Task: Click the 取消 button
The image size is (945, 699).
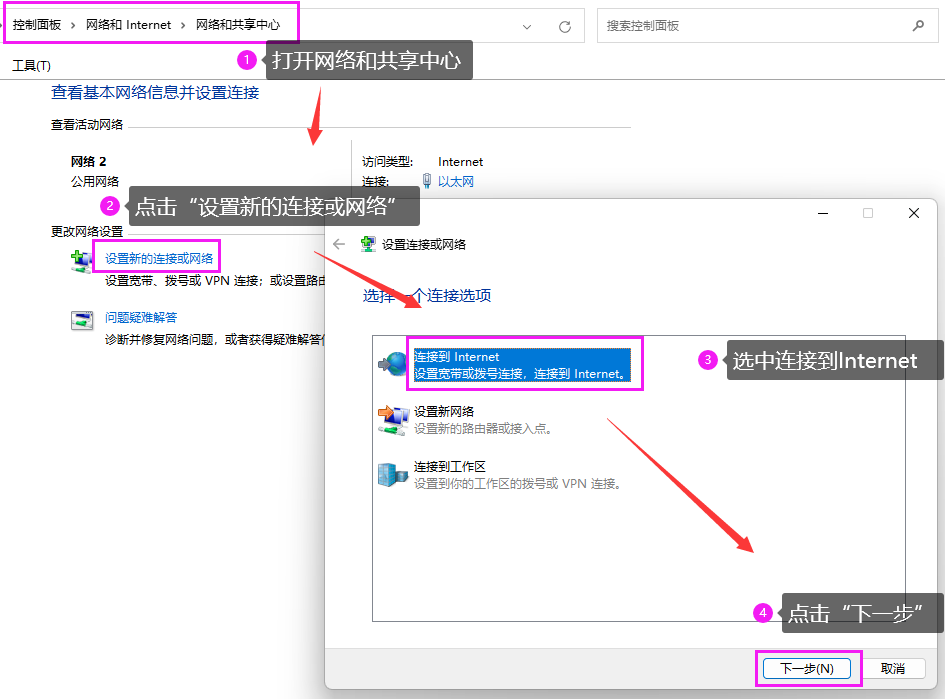Action: tap(893, 668)
